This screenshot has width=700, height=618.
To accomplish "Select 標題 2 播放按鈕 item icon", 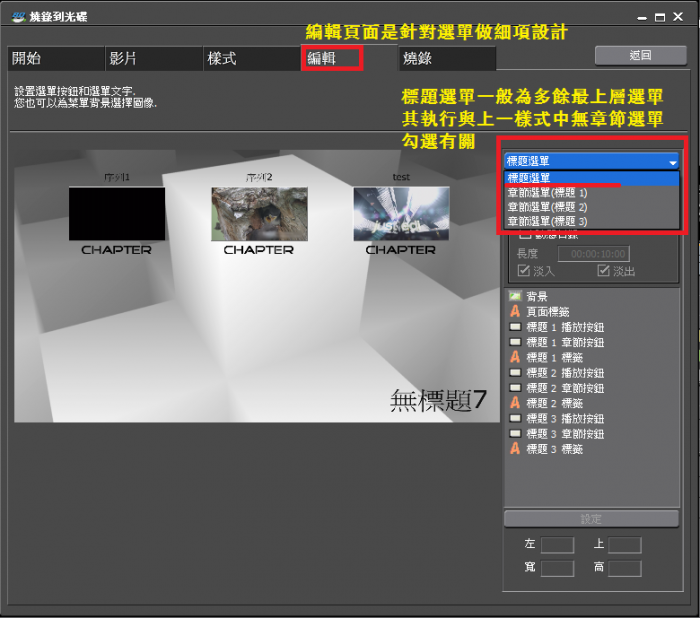I will point(515,373).
